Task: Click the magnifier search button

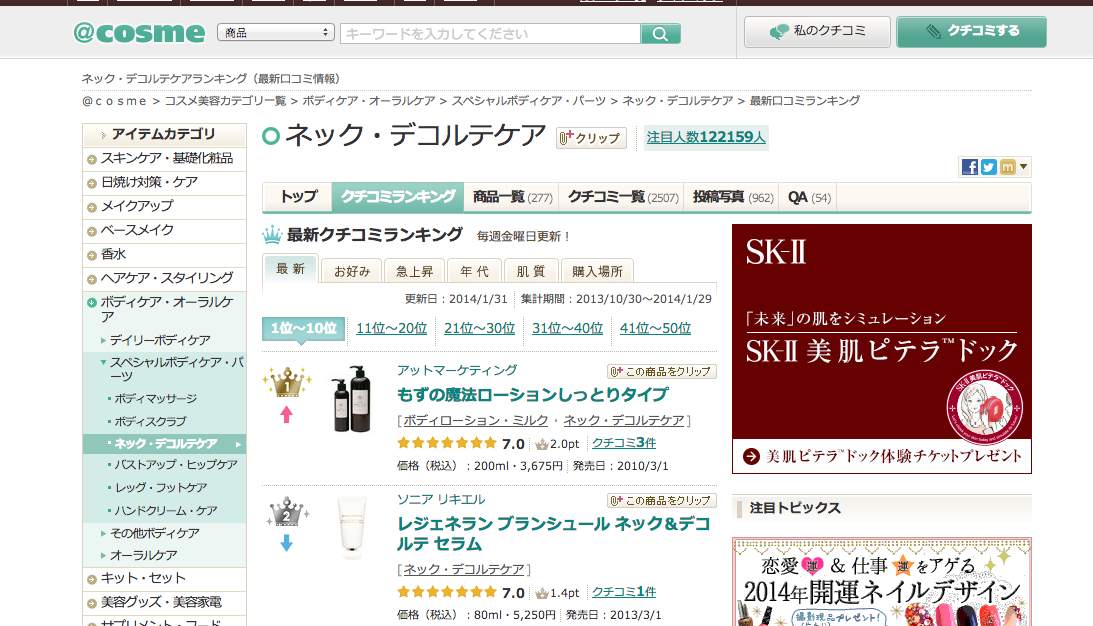Action: [660, 33]
